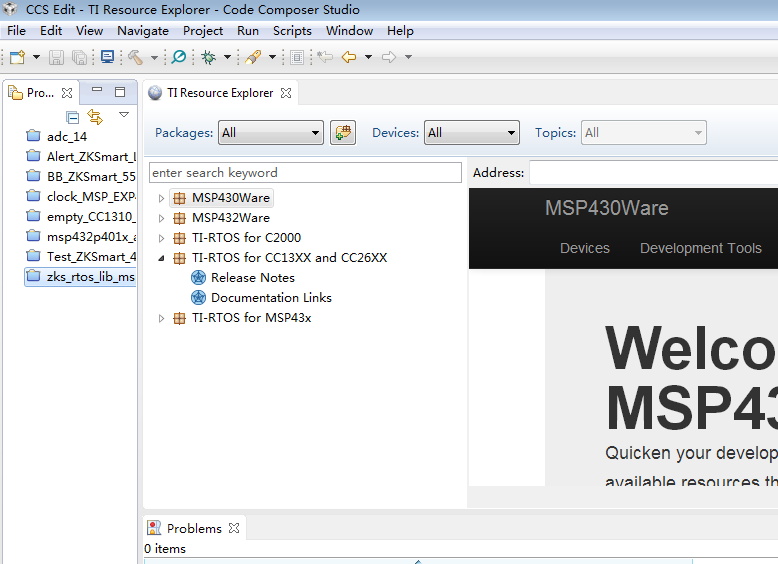This screenshot has width=778, height=564.
Task: Select the adc_14 project
Action: click(66, 136)
